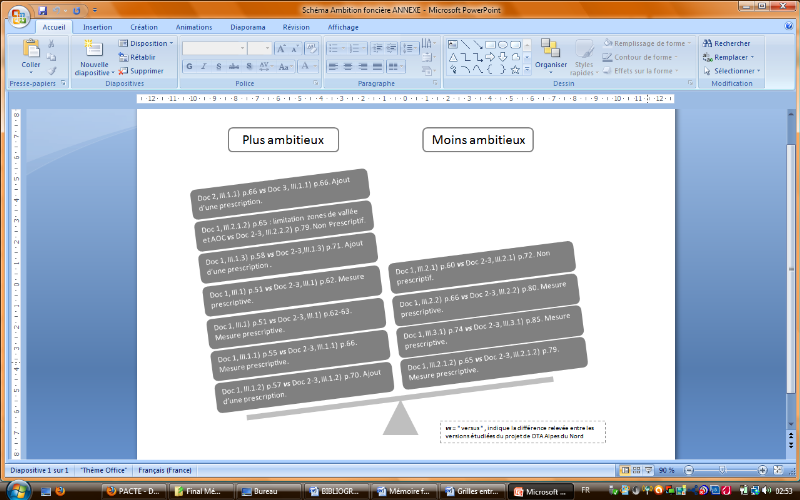
Task: Click the Format Painter brush icon
Action: [x=52, y=71]
